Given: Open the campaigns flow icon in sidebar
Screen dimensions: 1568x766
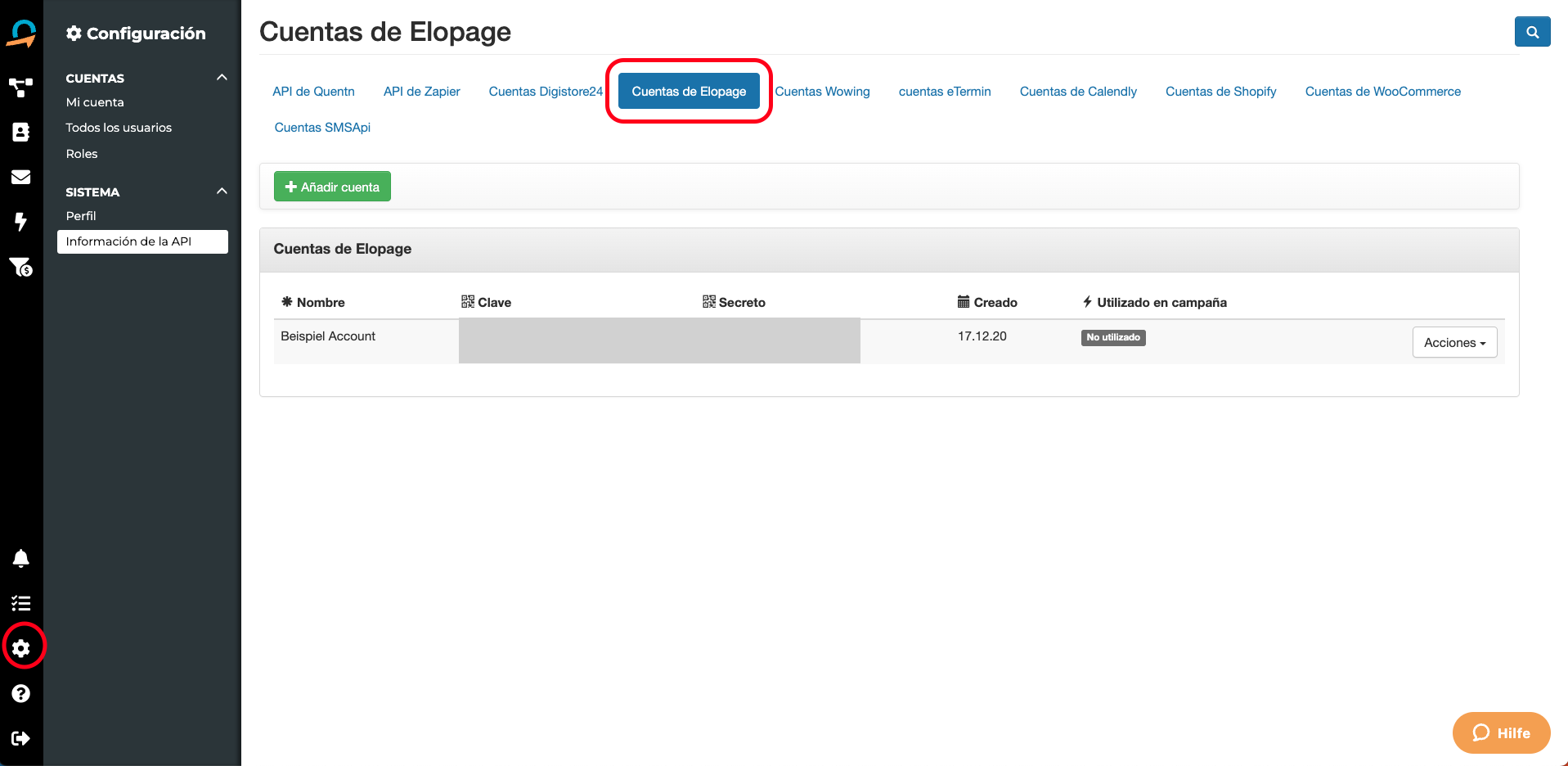Looking at the screenshot, I should click(21, 88).
